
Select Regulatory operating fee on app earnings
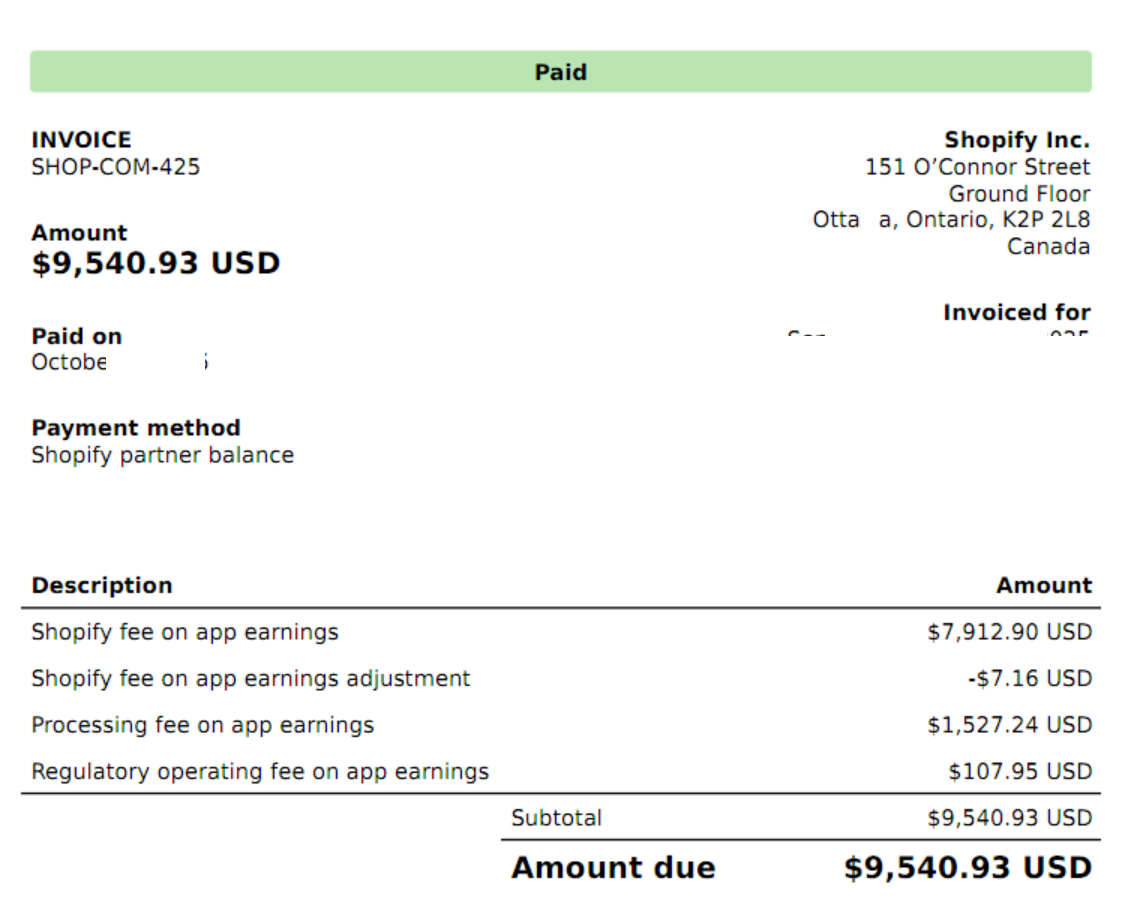260,772
